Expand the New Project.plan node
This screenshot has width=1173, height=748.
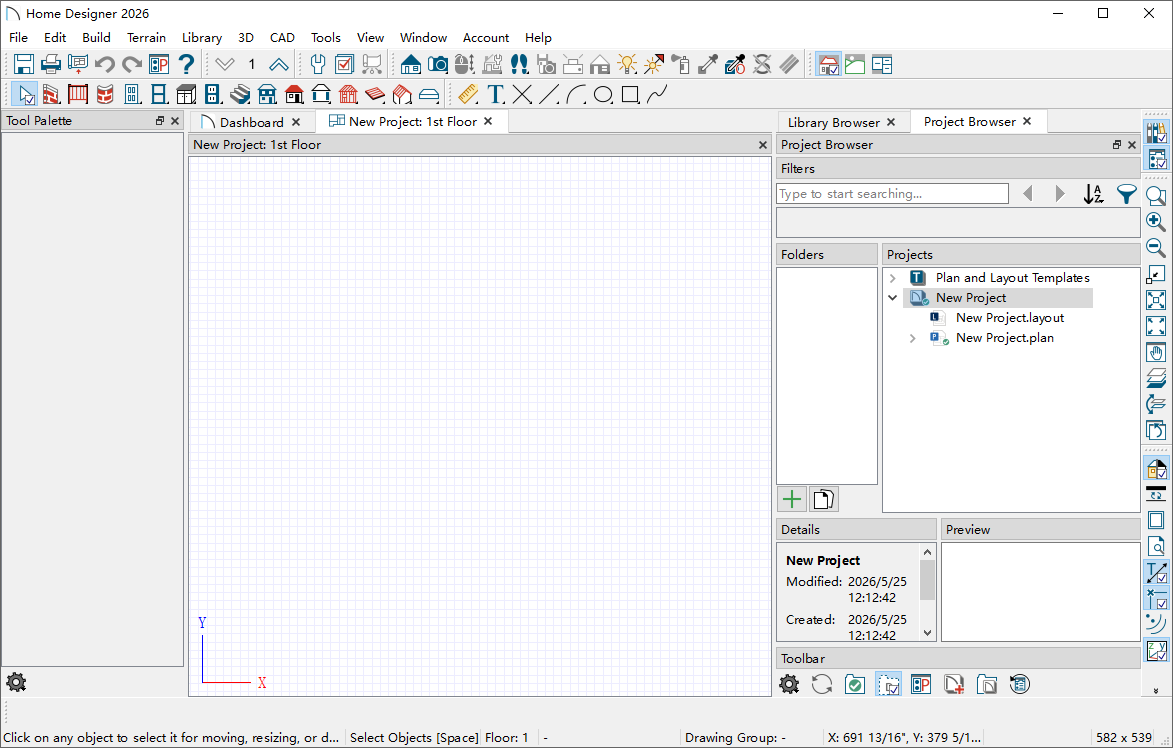(913, 338)
